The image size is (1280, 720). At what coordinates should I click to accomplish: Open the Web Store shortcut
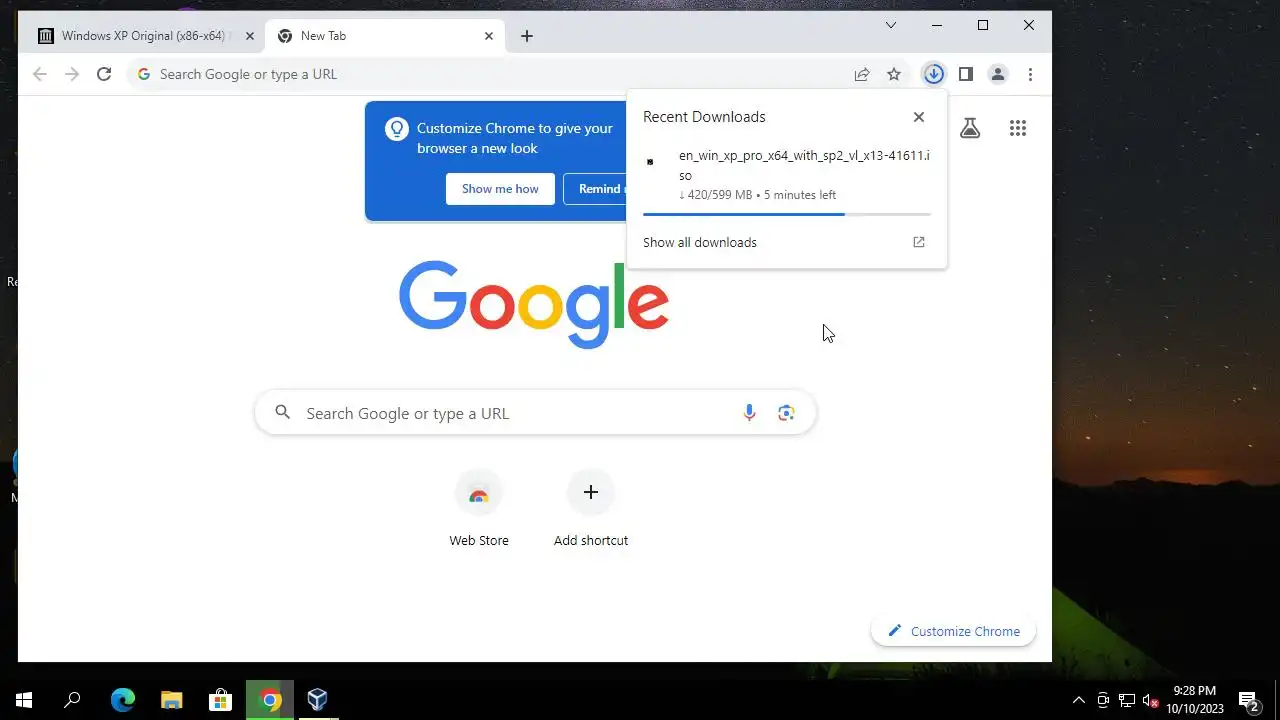[x=479, y=510]
